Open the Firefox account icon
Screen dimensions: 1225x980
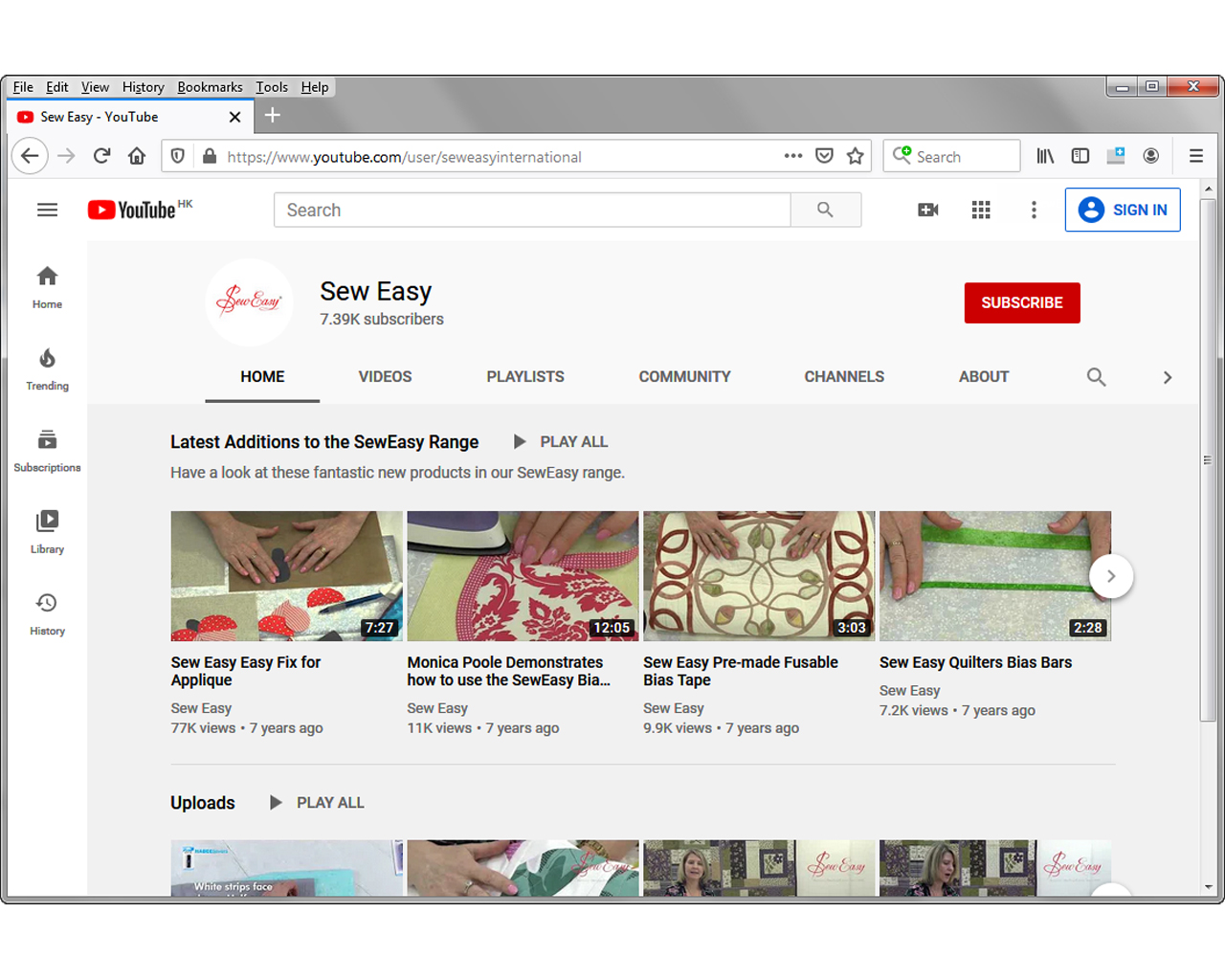[x=1151, y=156]
